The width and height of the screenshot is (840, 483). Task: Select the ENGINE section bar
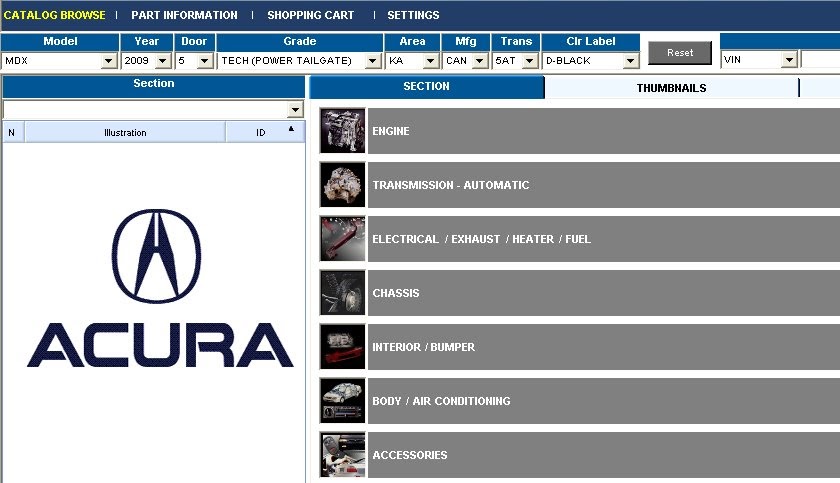click(604, 131)
